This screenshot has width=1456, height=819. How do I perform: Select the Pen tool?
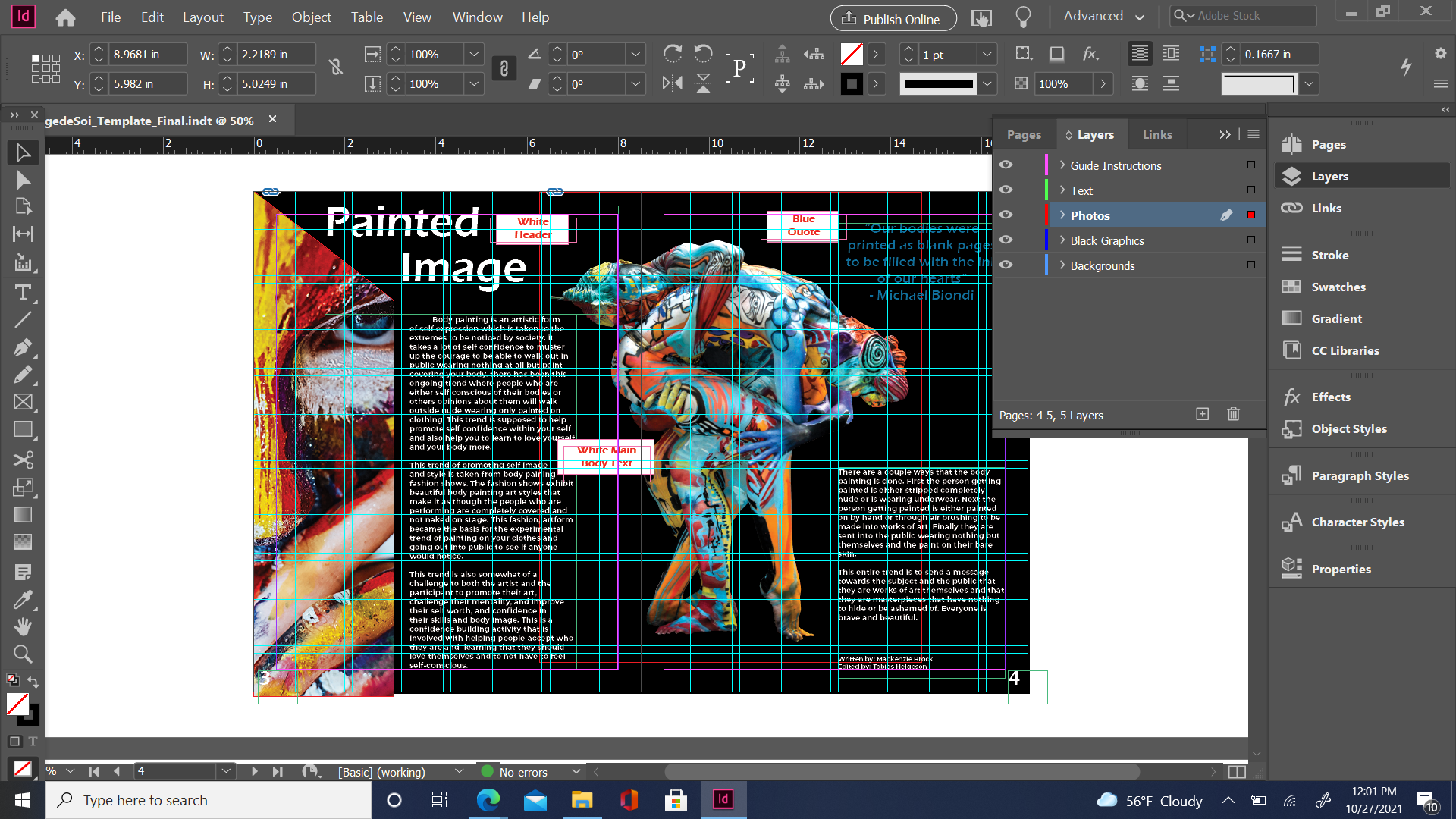(23, 347)
